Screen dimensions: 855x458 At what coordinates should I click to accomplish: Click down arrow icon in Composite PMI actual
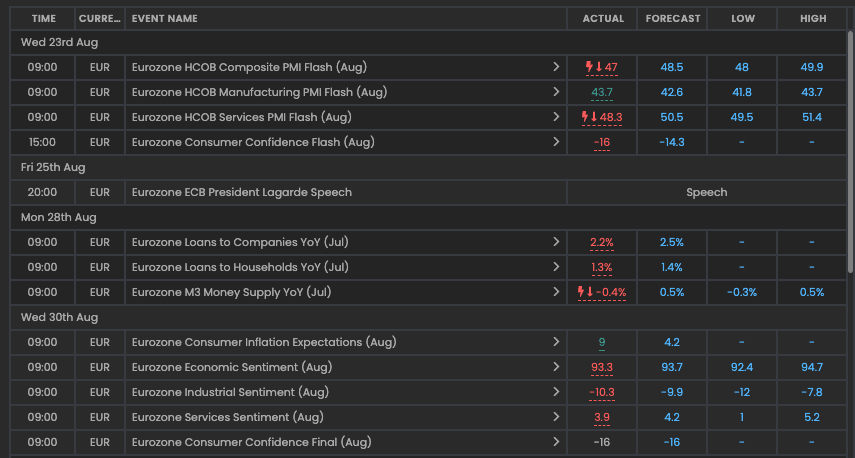click(599, 67)
